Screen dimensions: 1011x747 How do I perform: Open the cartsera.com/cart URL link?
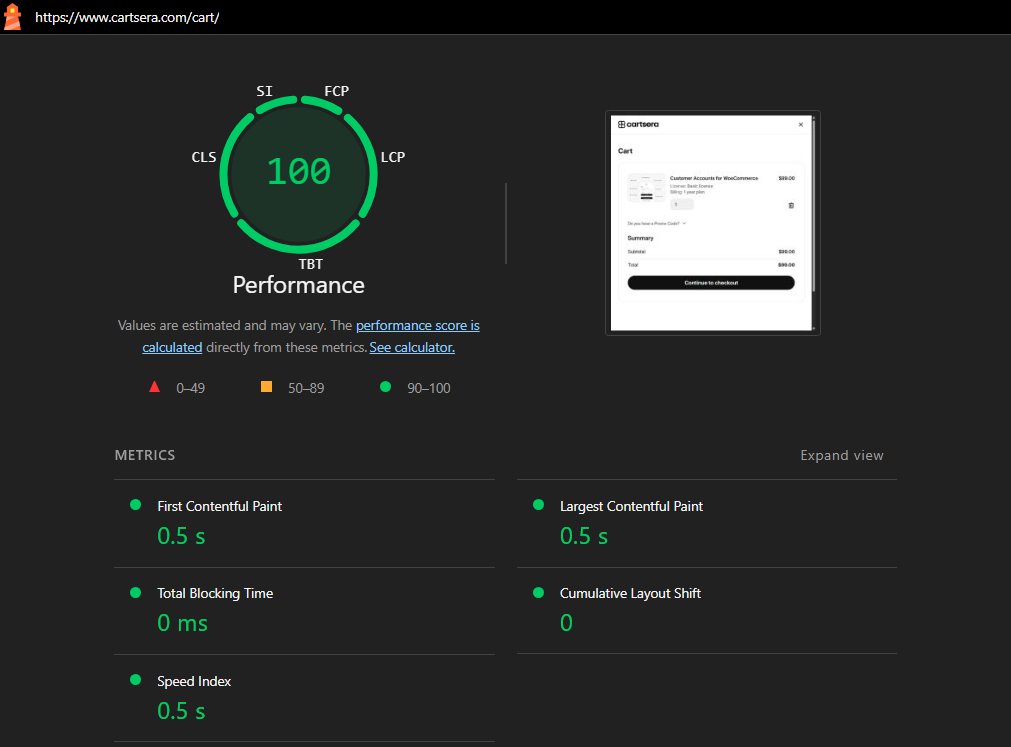[127, 17]
